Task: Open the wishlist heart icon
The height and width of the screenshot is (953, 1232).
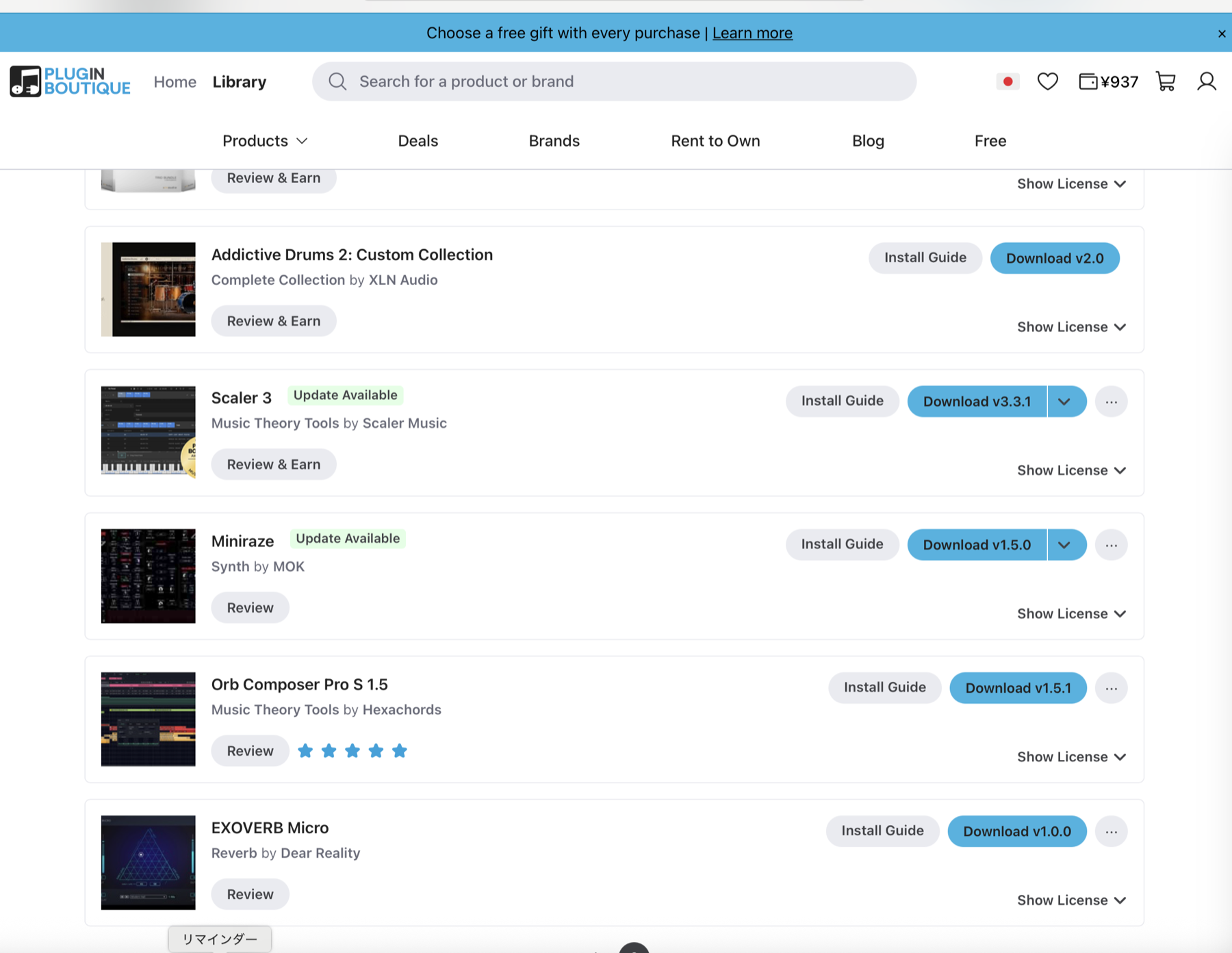Action: click(1047, 81)
